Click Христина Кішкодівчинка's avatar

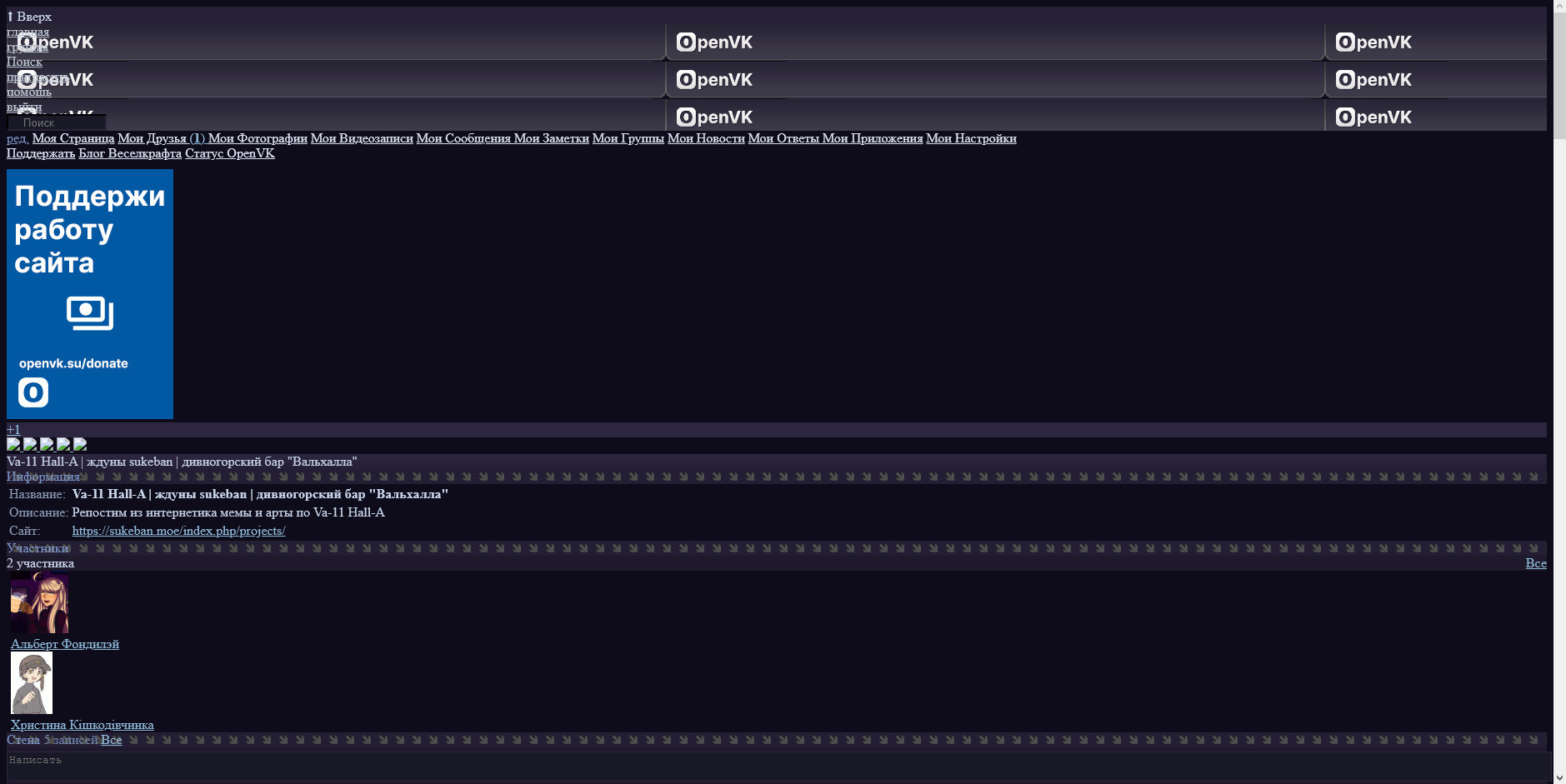(x=32, y=683)
